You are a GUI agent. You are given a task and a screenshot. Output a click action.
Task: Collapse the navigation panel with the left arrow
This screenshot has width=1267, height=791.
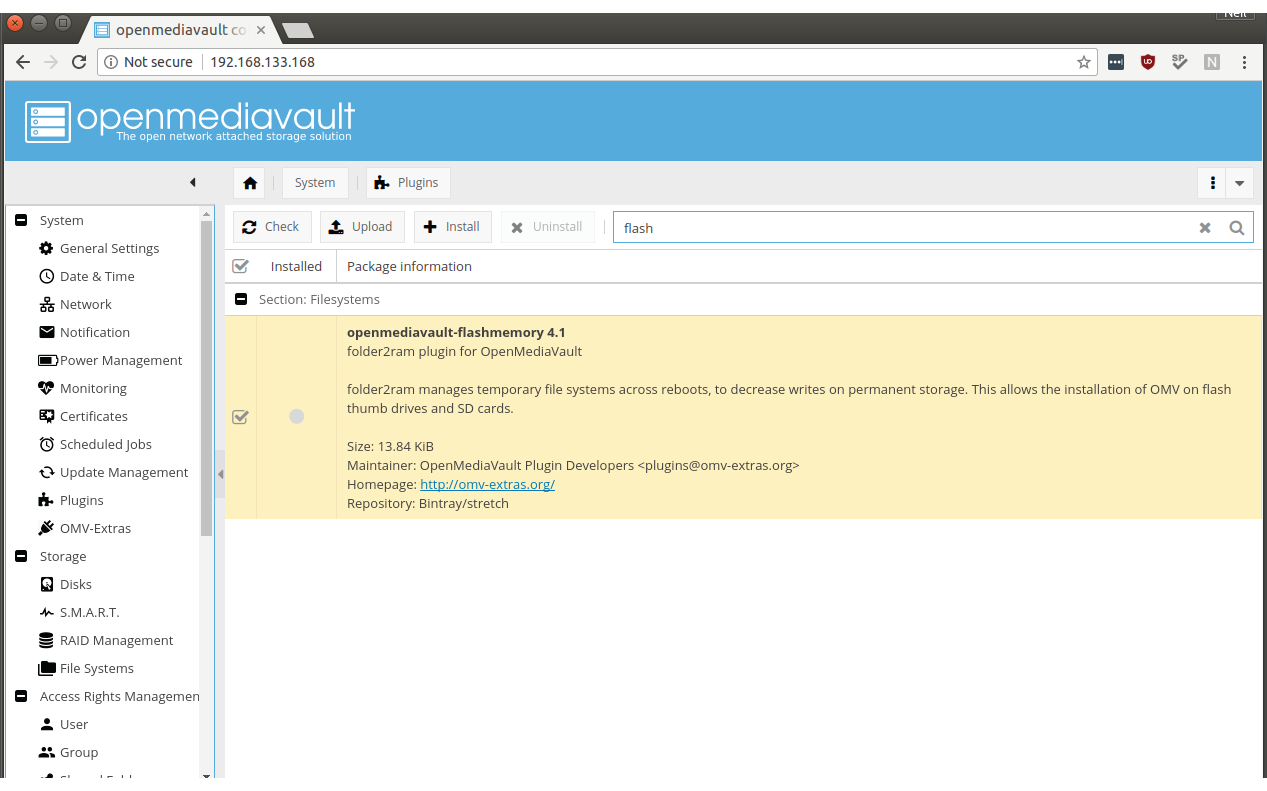click(193, 183)
